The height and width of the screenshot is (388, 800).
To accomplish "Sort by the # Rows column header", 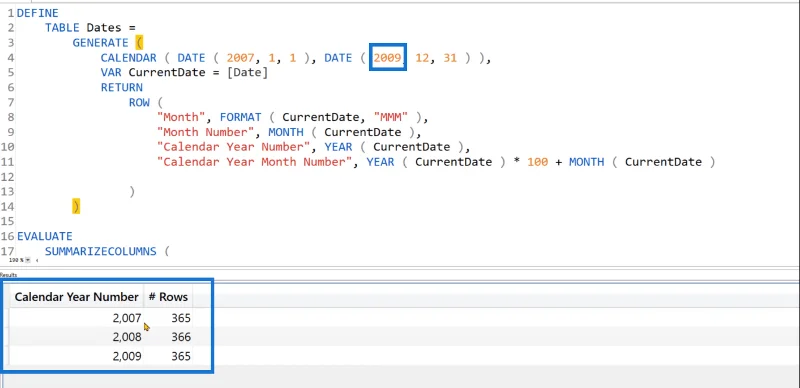I will coord(168,297).
